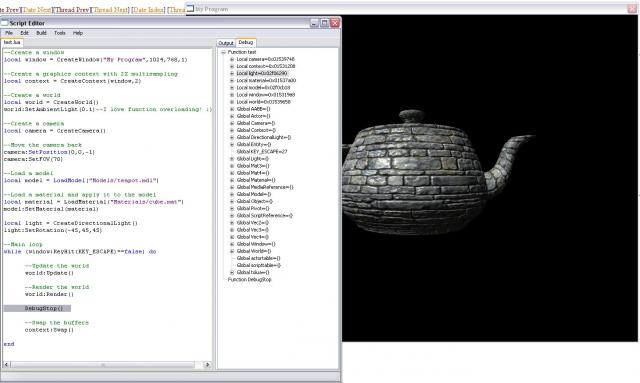The height and width of the screenshot is (383, 640).
Task: Click the Script Editor title bar icon
Action: (x=5, y=23)
